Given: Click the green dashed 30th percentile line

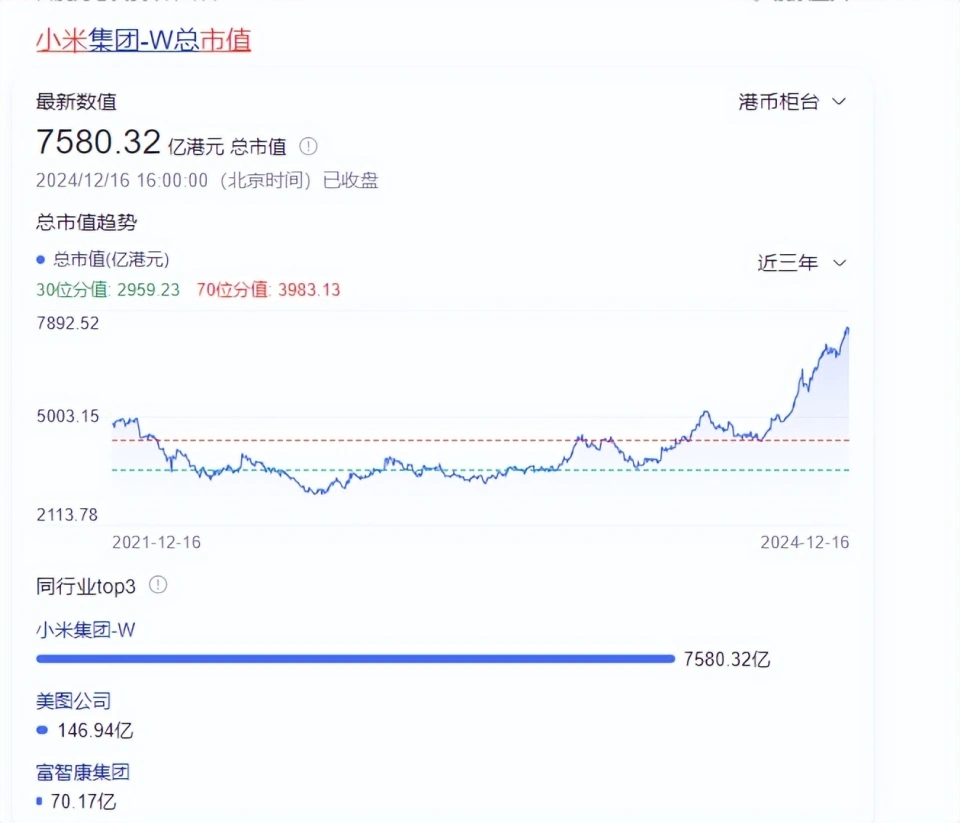Looking at the screenshot, I should [x=400, y=470].
